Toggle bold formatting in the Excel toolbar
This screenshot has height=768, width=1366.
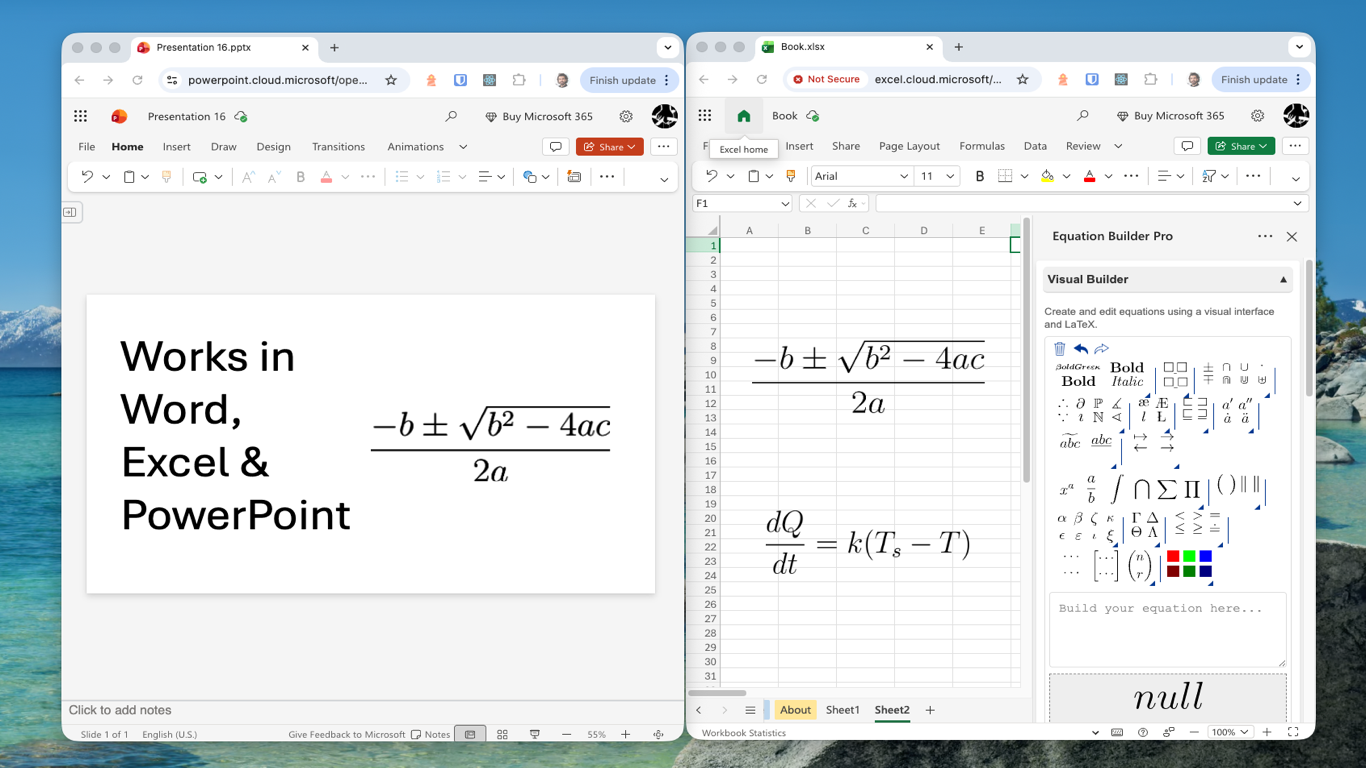click(x=979, y=175)
